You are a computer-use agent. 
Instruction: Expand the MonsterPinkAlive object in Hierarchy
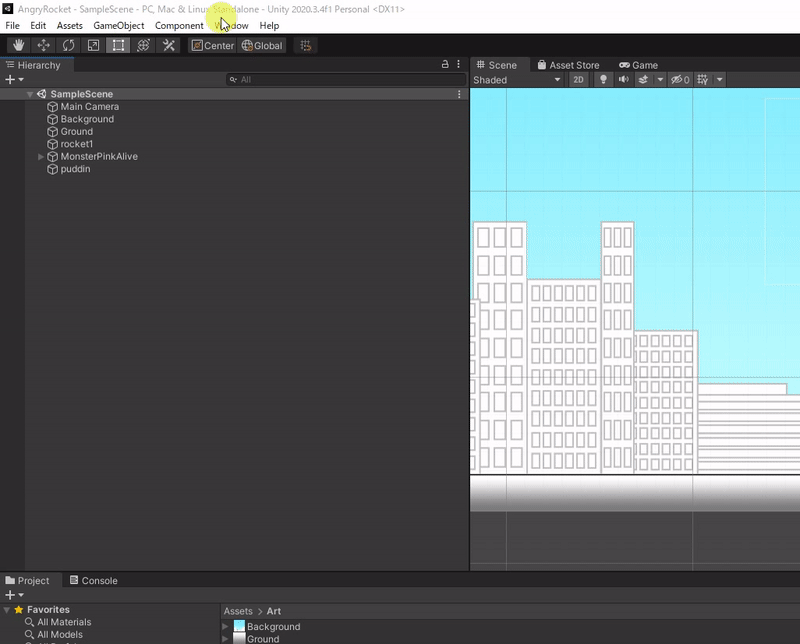point(41,157)
